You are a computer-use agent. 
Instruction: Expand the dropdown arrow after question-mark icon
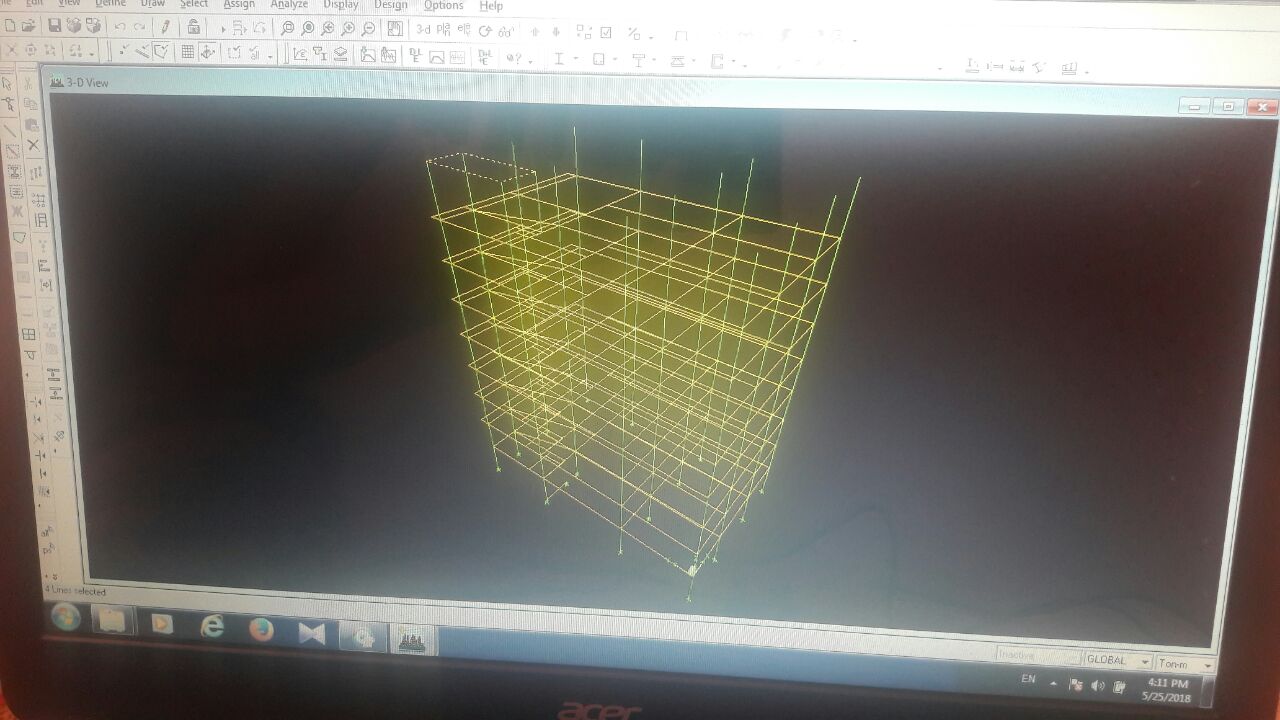point(530,60)
